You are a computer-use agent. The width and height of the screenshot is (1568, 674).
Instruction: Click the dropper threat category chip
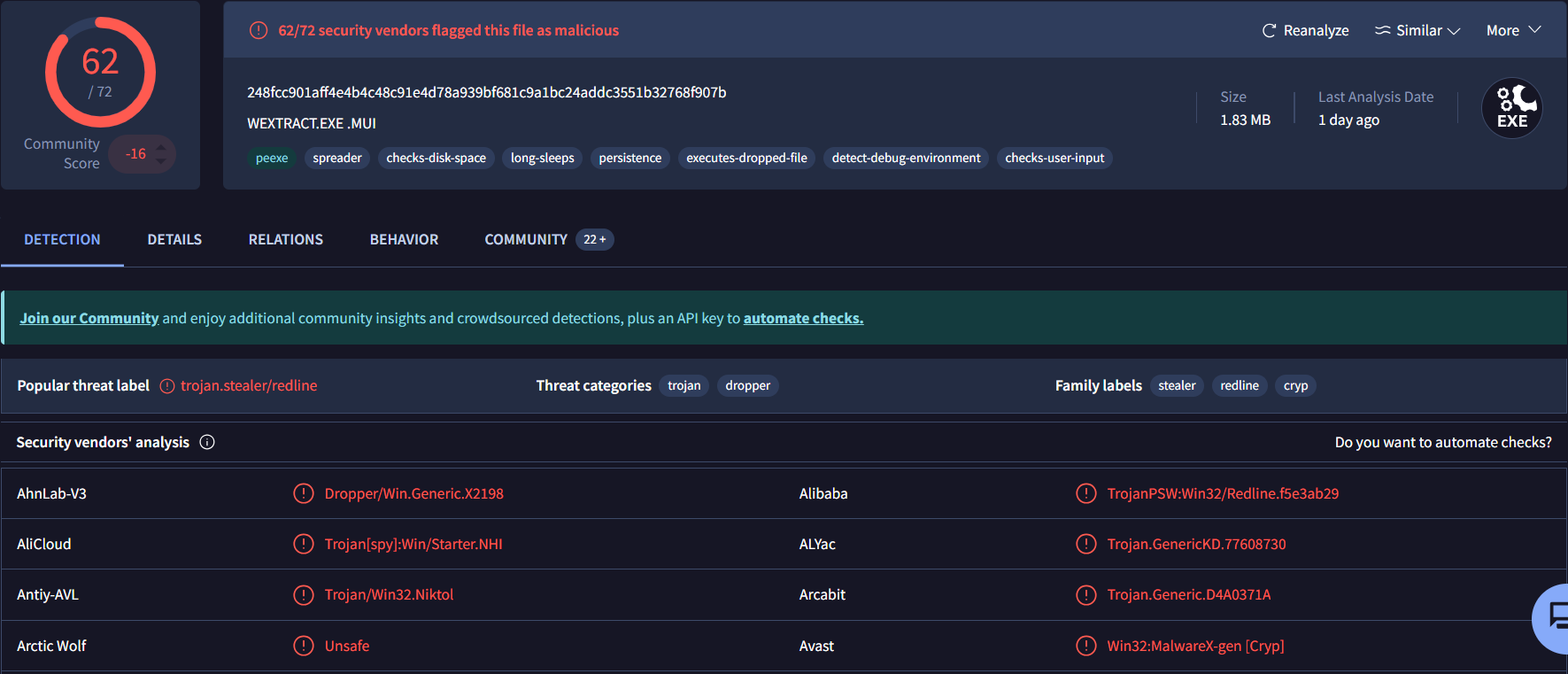(x=748, y=385)
